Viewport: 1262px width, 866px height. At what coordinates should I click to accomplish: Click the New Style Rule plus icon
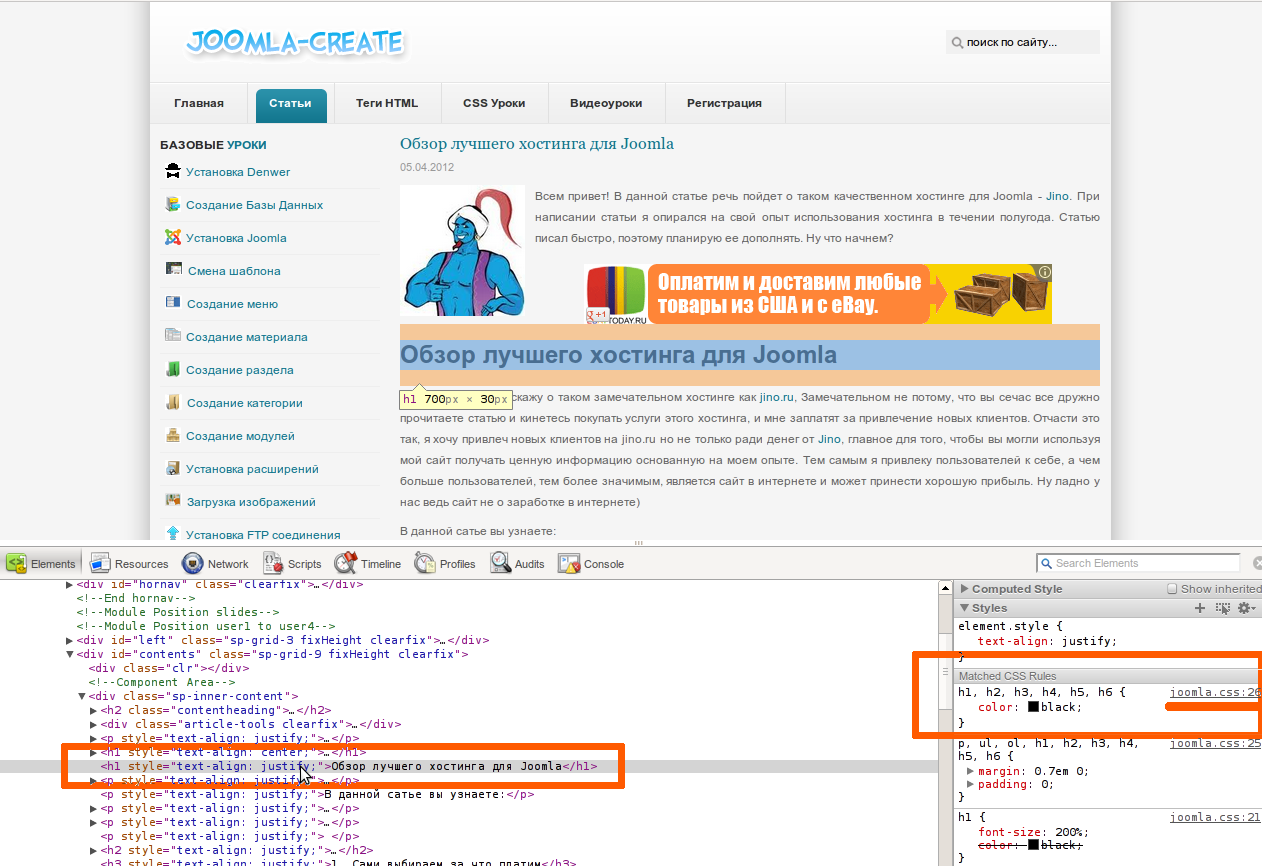[1200, 608]
